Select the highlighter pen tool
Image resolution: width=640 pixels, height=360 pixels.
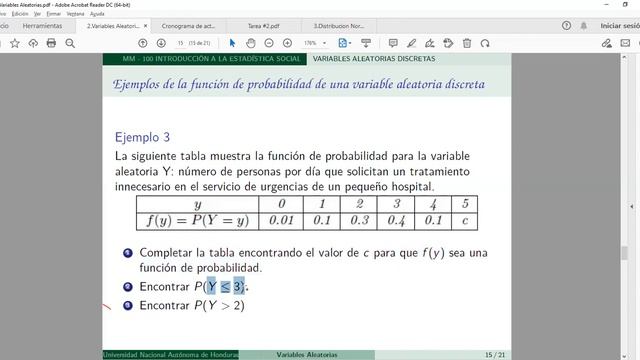(x=411, y=43)
